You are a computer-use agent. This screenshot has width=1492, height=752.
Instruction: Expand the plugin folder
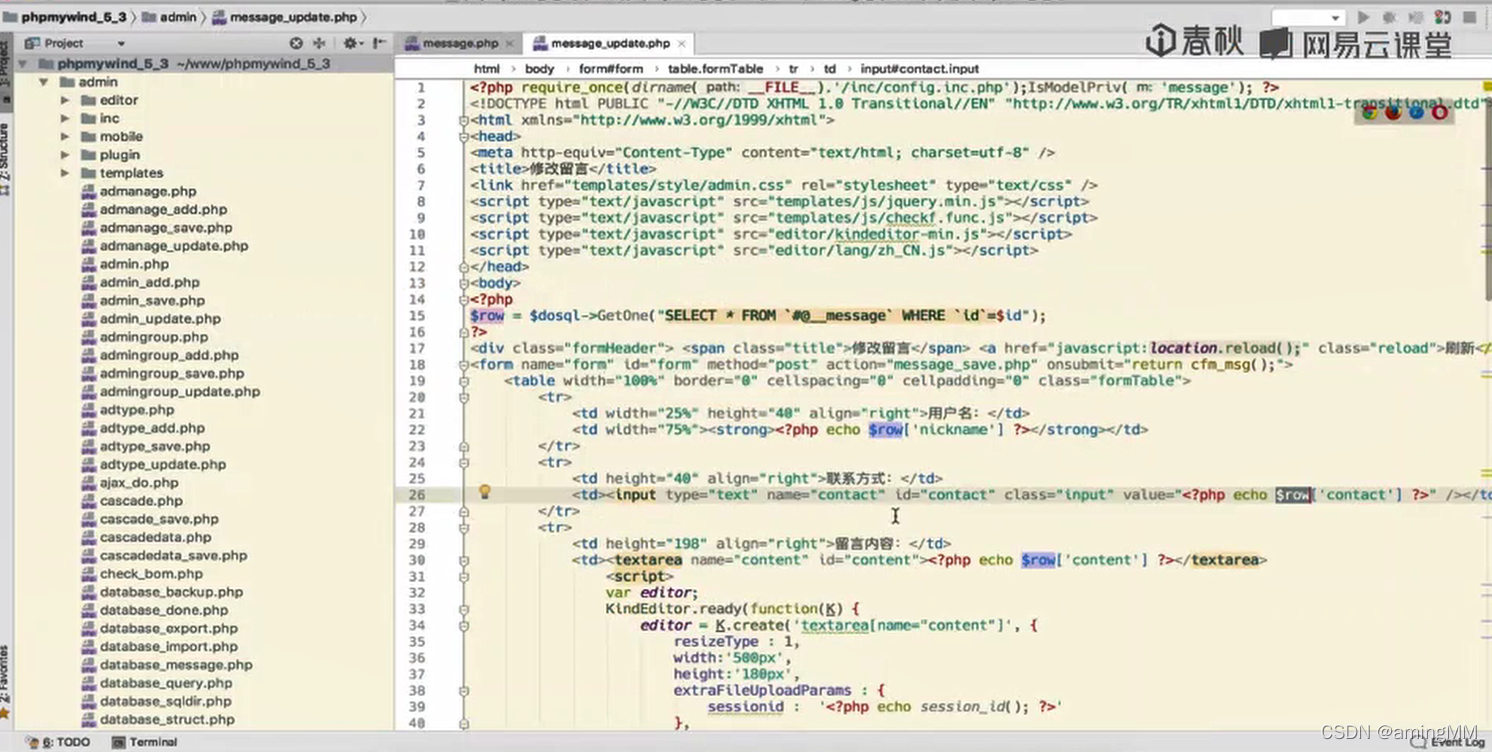65,155
